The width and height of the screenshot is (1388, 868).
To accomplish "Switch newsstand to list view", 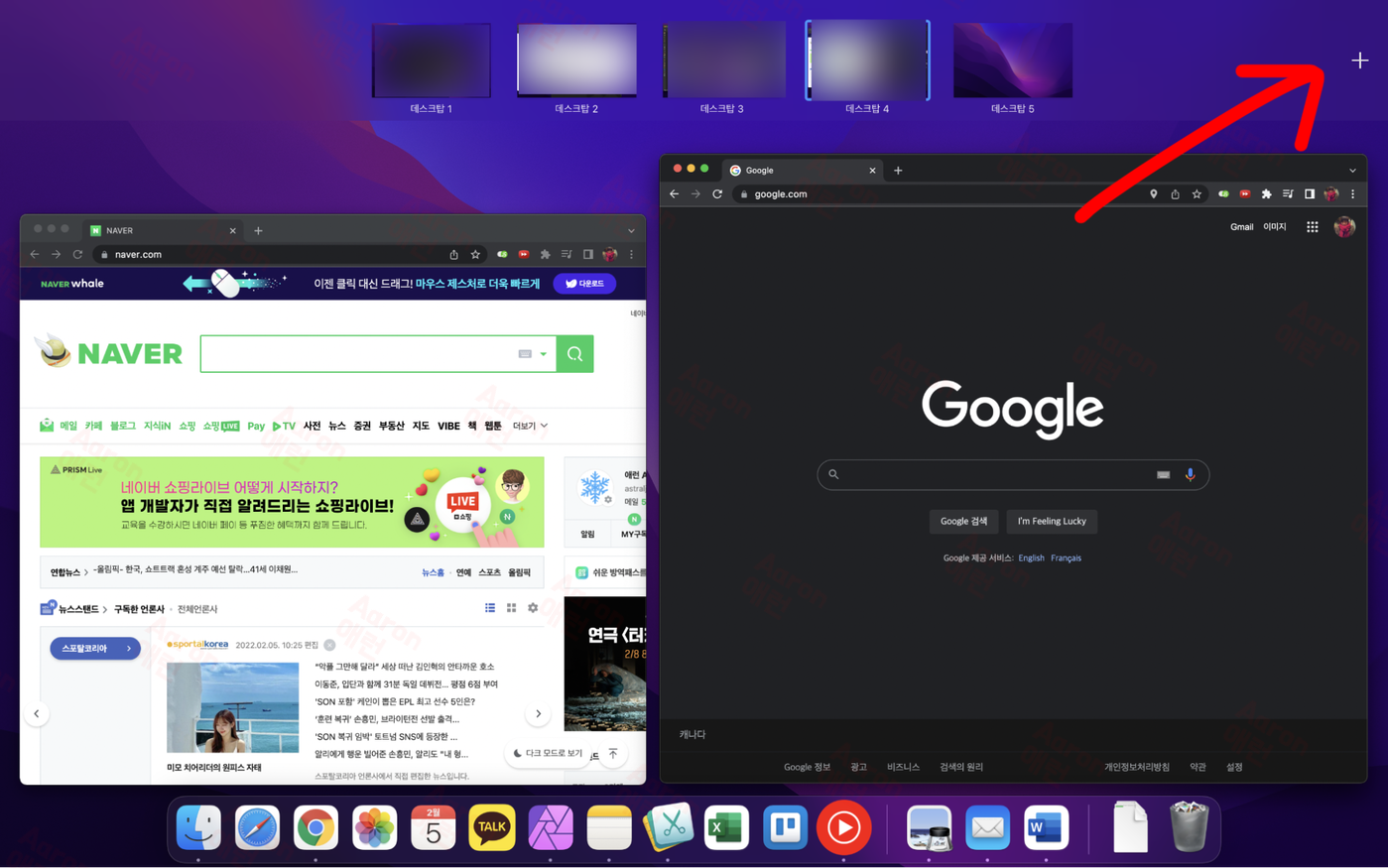I will [x=490, y=608].
